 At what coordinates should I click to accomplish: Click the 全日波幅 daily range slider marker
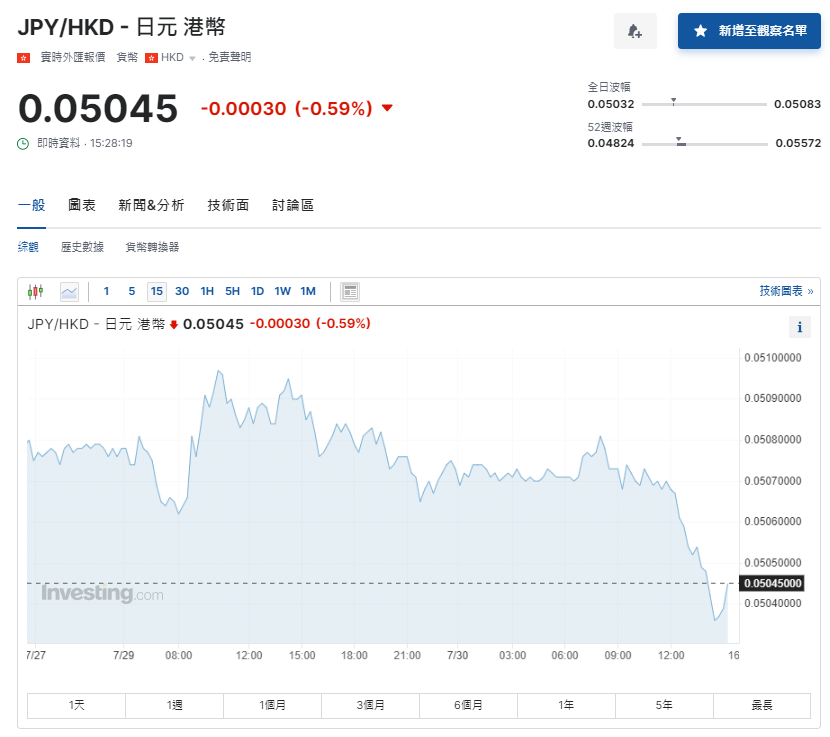(674, 100)
